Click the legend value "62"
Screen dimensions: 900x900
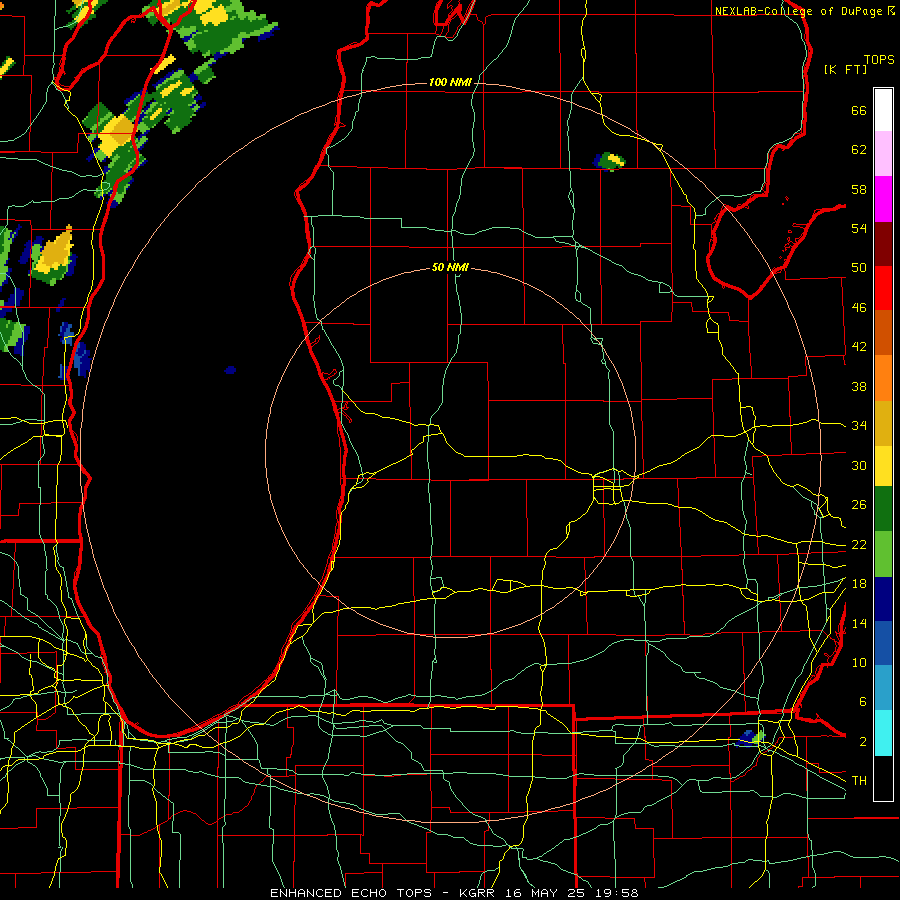click(859, 150)
